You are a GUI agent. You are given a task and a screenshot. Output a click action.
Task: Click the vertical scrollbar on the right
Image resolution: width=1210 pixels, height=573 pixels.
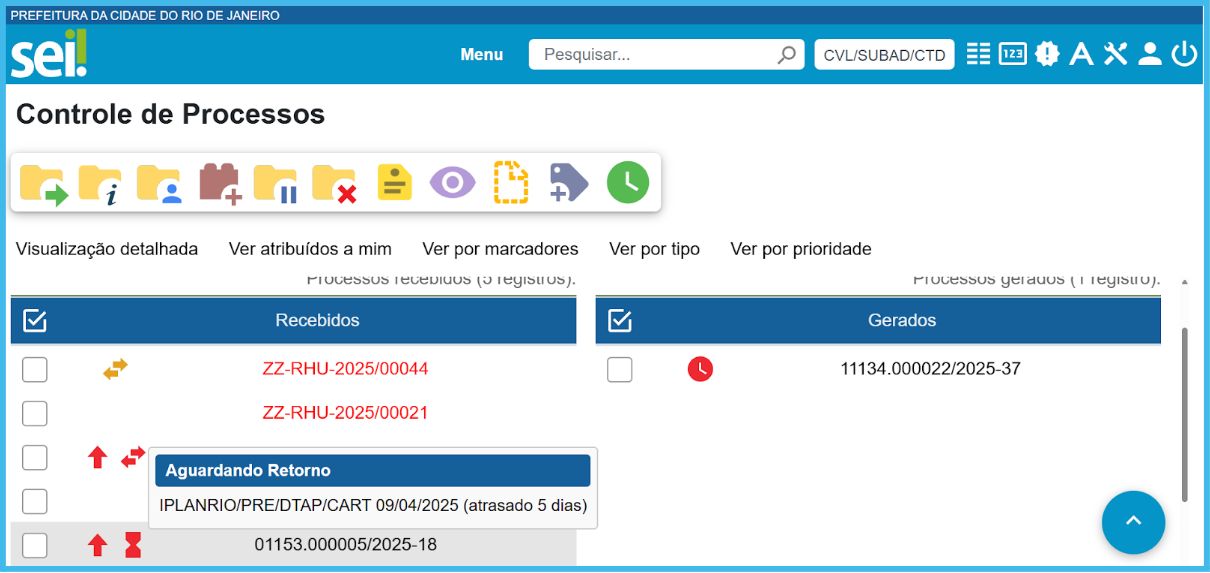tap(1185, 412)
